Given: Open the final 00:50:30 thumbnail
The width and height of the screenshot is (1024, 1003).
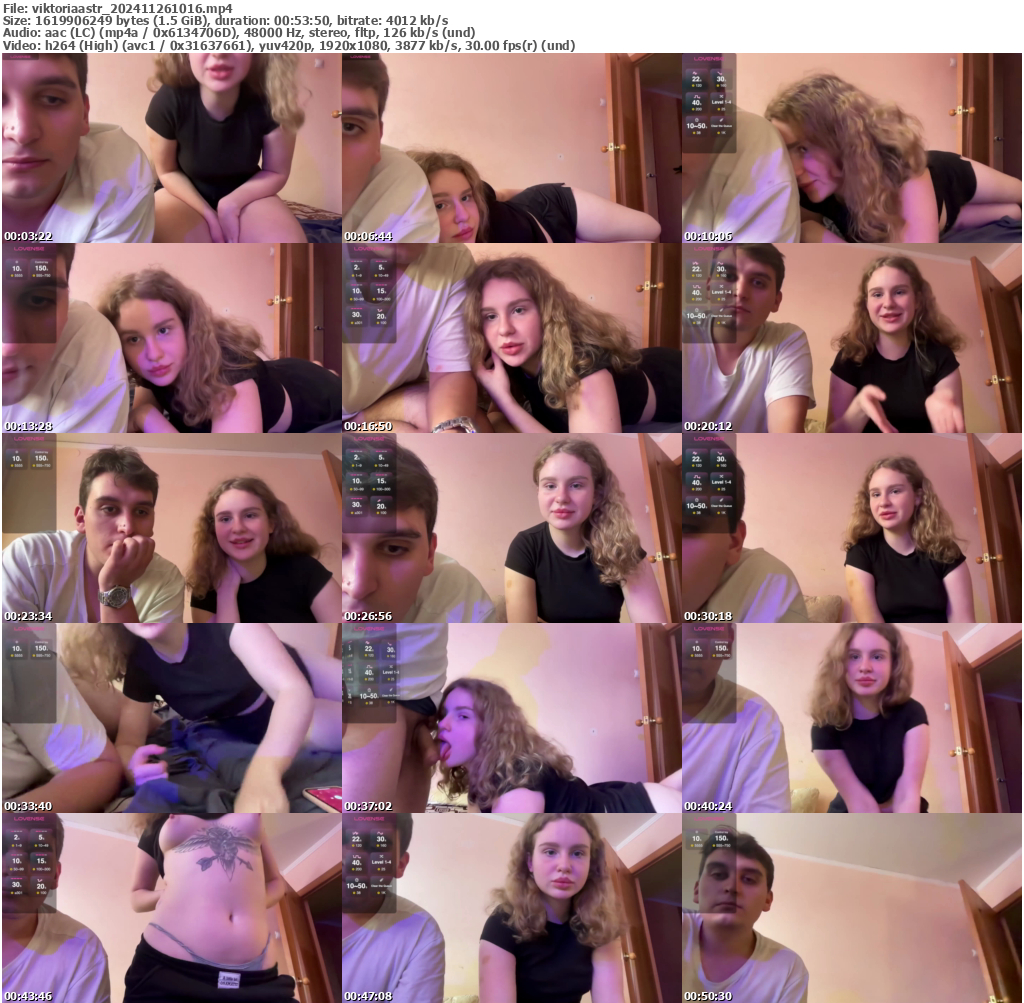Looking at the screenshot, I should coord(852,905).
